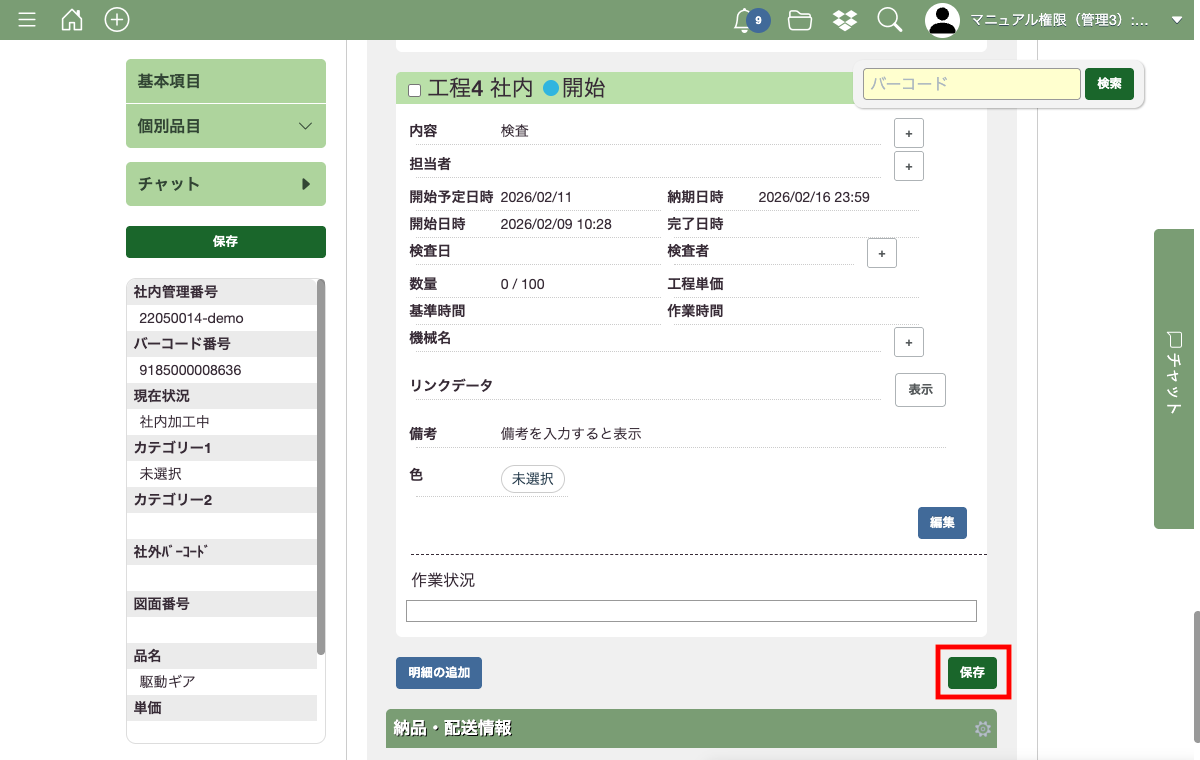1200x760 pixels.
Task: Expand the チャット sidebar arrow
Action: [306, 184]
